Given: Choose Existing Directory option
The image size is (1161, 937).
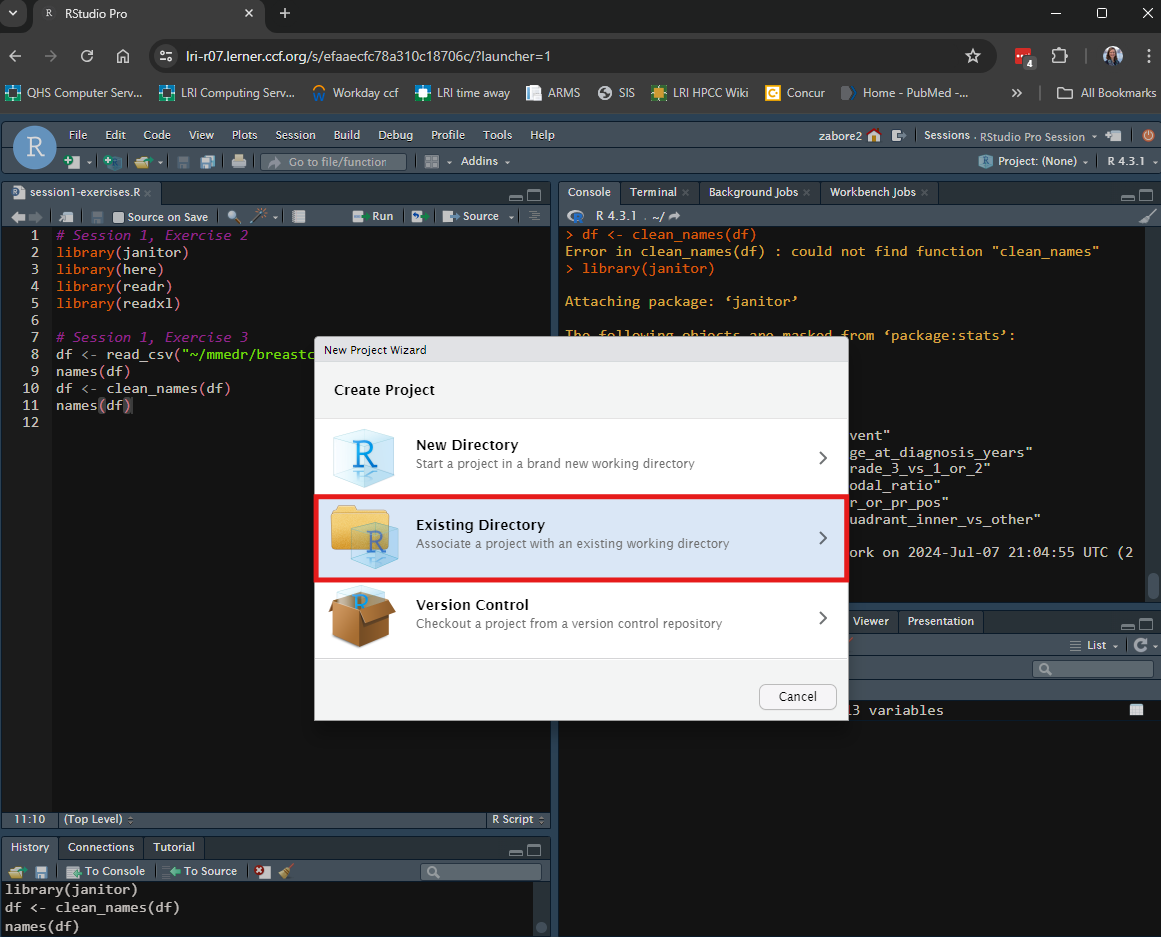Looking at the screenshot, I should [x=581, y=538].
